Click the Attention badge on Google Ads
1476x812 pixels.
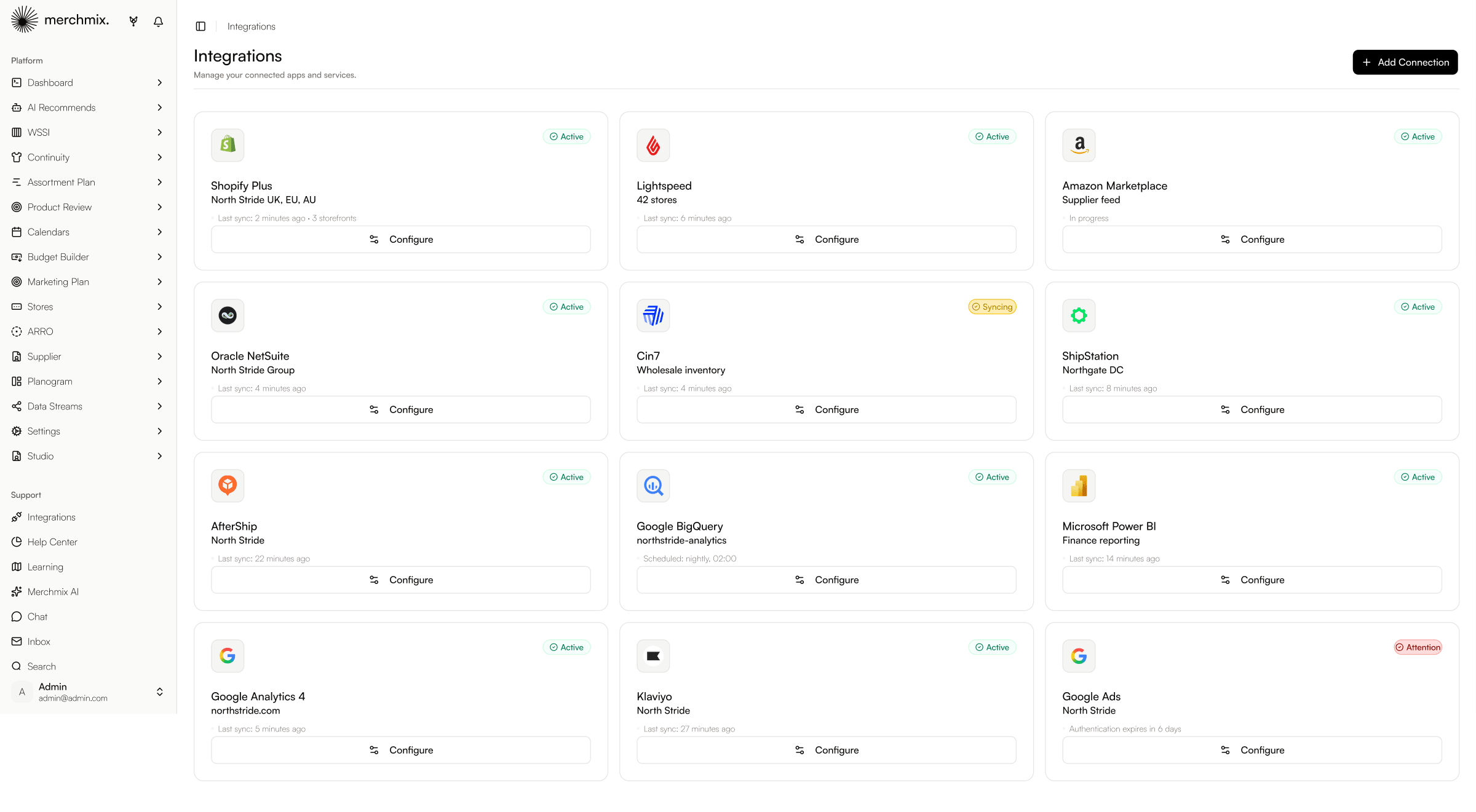(1418, 647)
